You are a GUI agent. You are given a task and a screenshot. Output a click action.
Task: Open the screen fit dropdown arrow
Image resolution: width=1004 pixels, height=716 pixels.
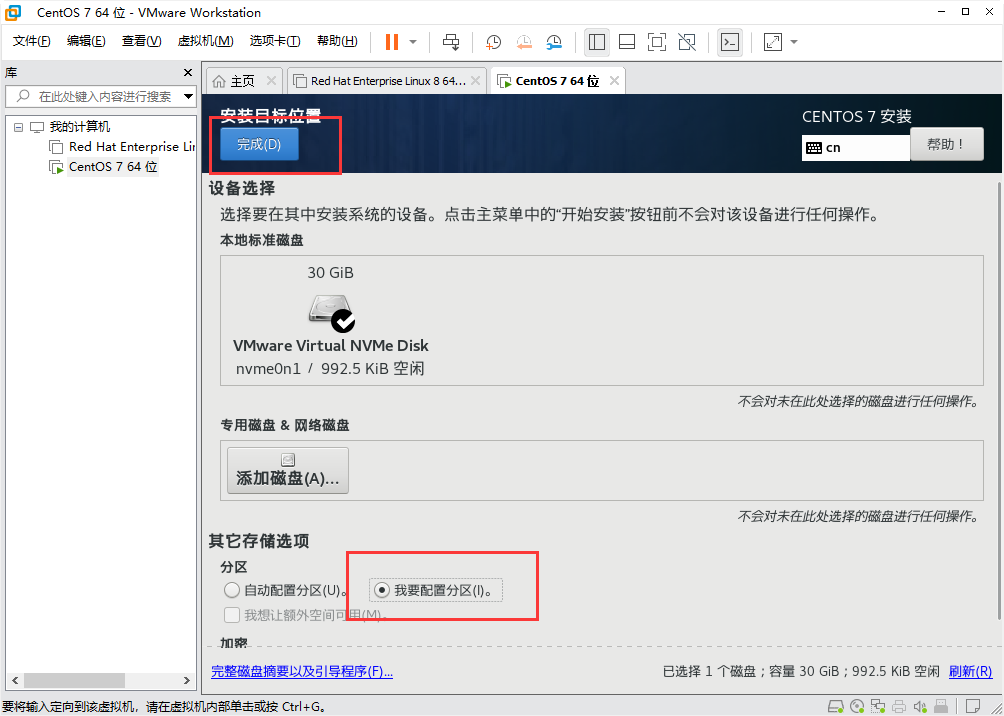793,42
